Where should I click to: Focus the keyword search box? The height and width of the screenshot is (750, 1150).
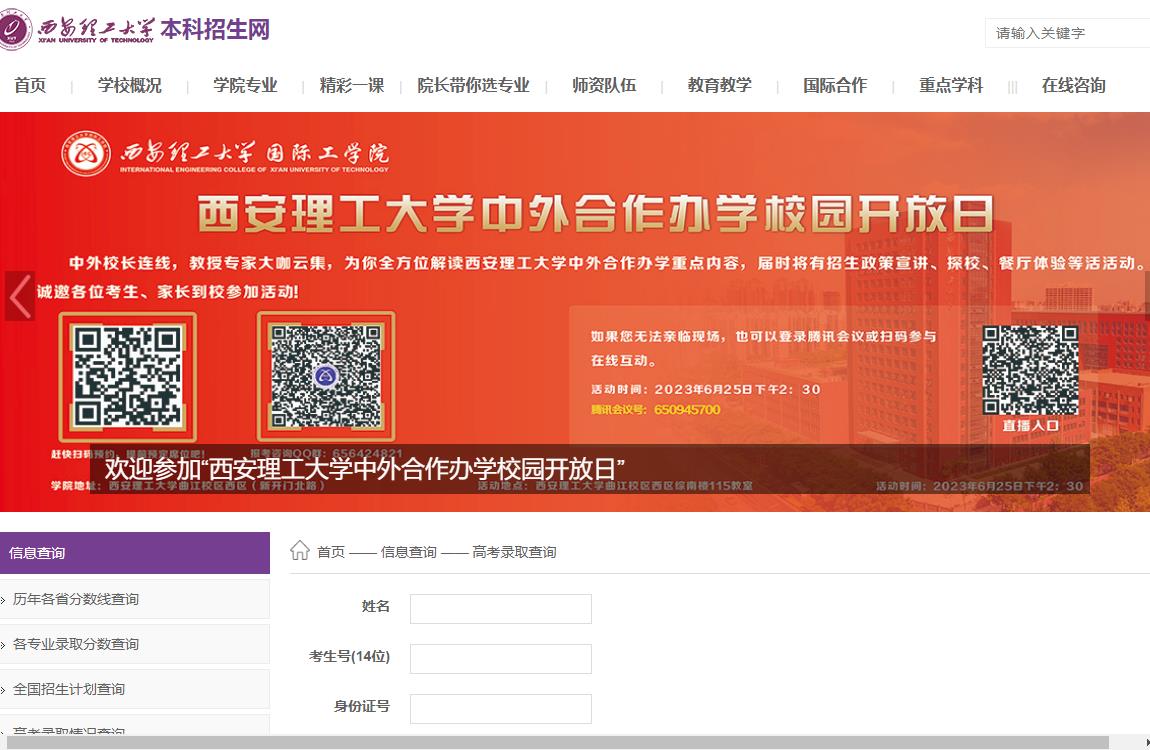pyautogui.click(x=1067, y=33)
